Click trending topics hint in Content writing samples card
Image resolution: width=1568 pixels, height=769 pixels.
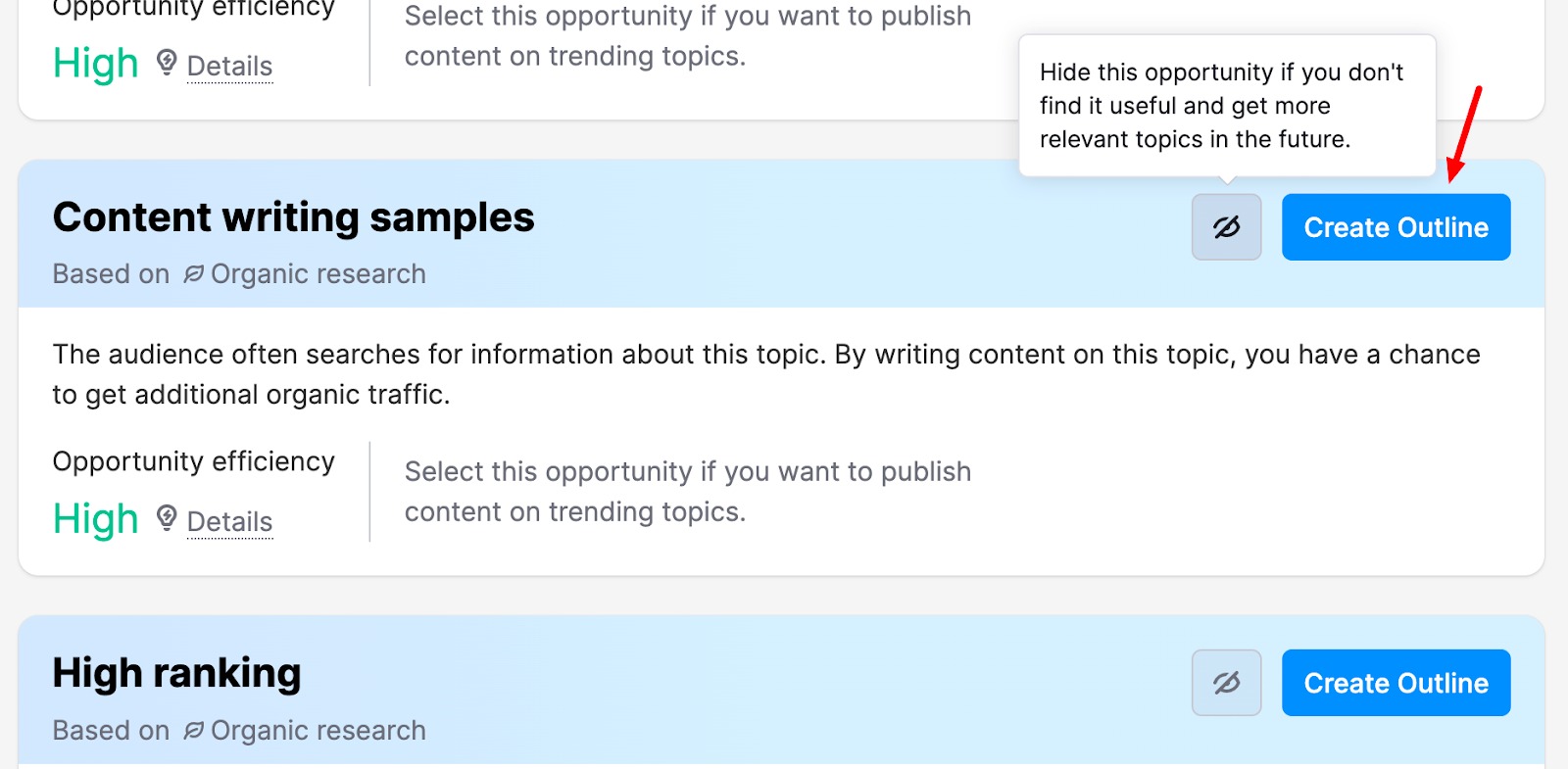(687, 492)
